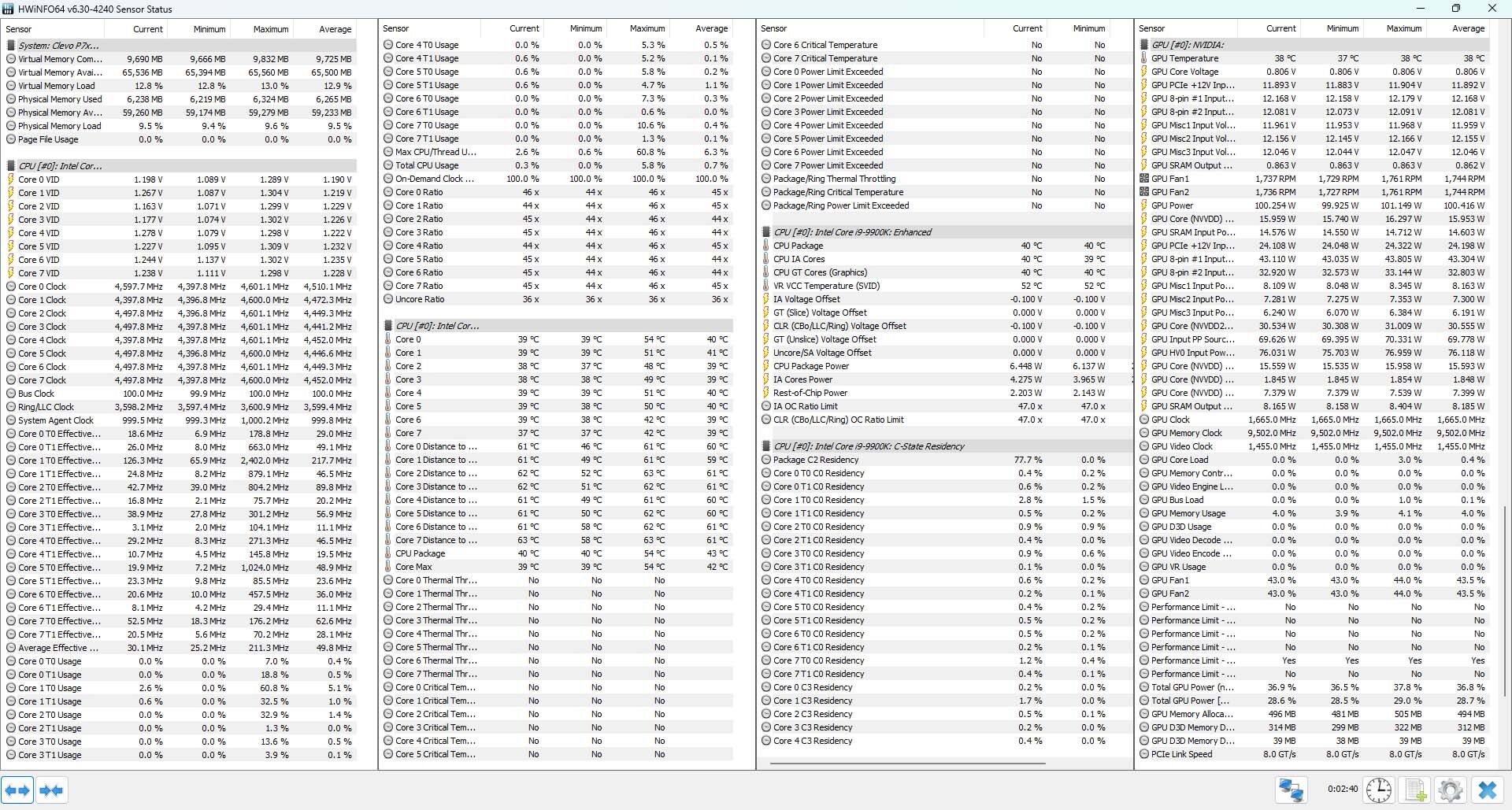Close sensor status with the blue X icon
1512x810 pixels.
click(x=1487, y=790)
